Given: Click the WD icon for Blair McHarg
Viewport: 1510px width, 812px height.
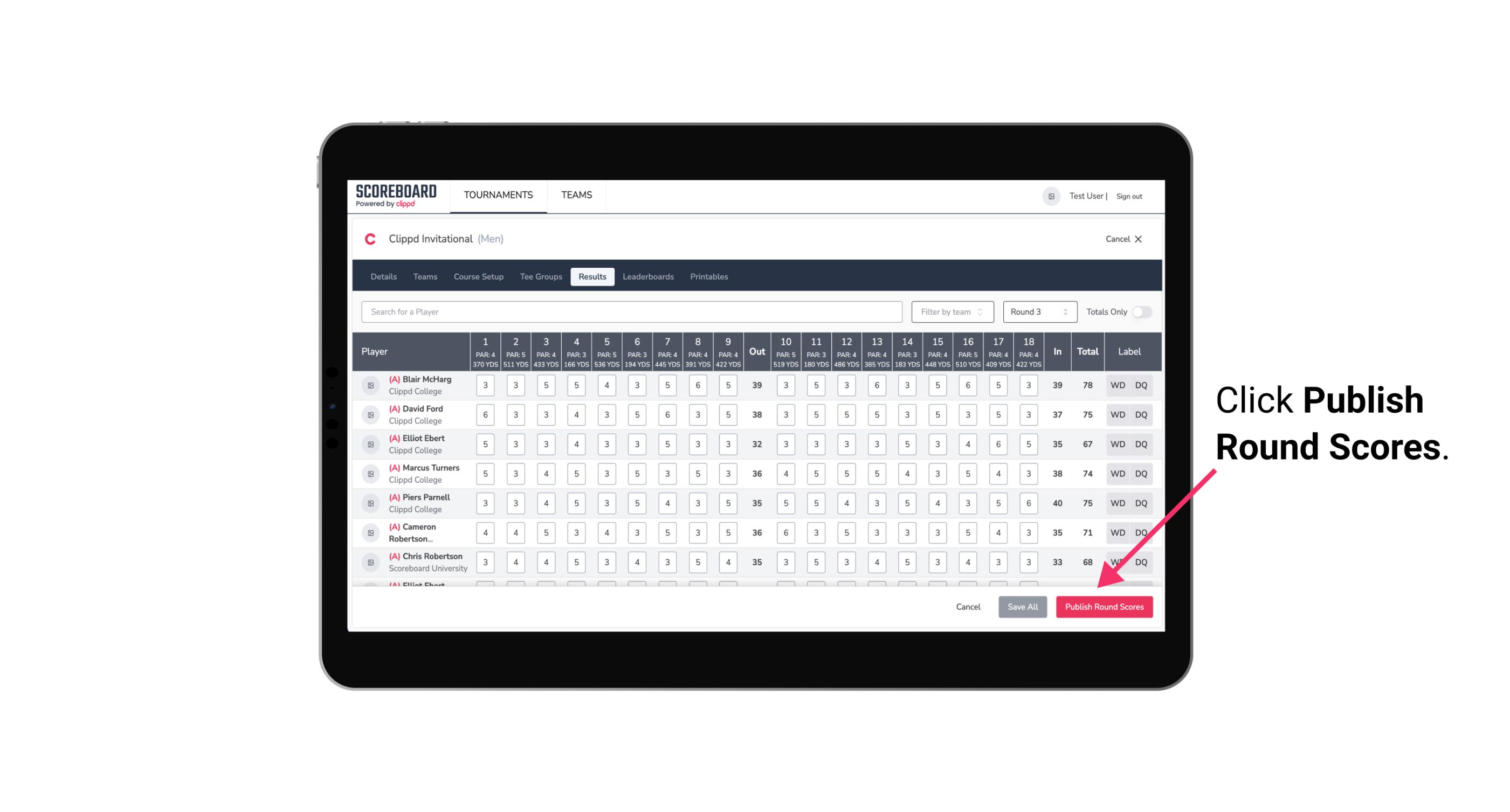Looking at the screenshot, I should coord(1118,385).
